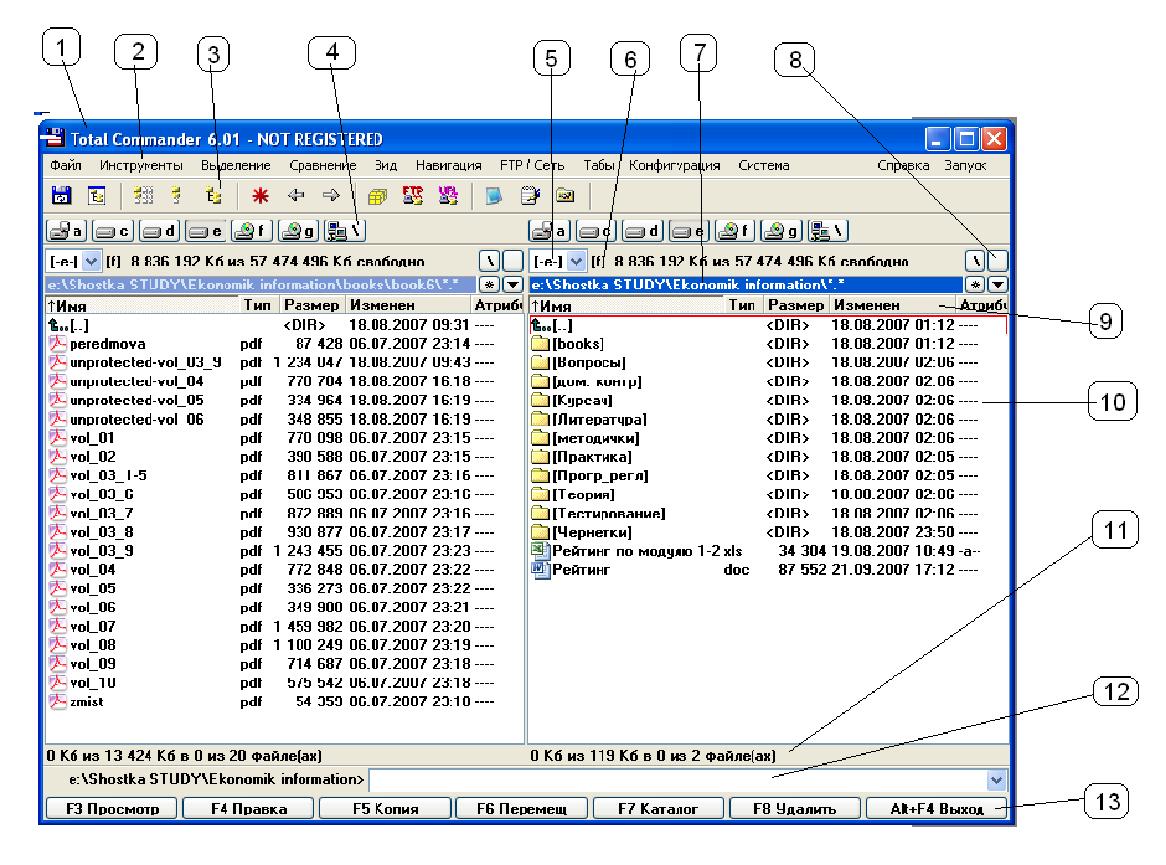Select drive e in left drive bar

[x=205, y=231]
